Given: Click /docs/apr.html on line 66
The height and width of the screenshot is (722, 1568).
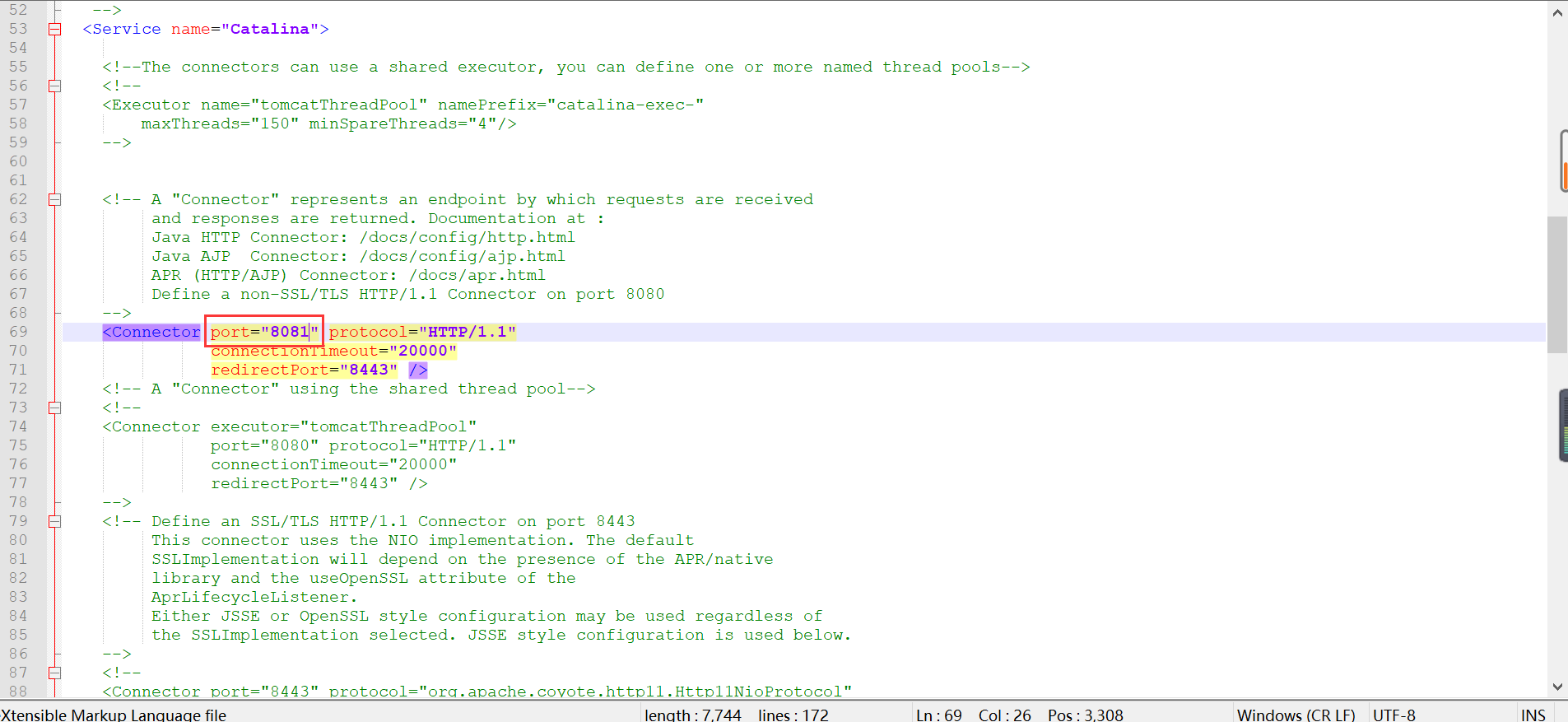Looking at the screenshot, I should (477, 275).
